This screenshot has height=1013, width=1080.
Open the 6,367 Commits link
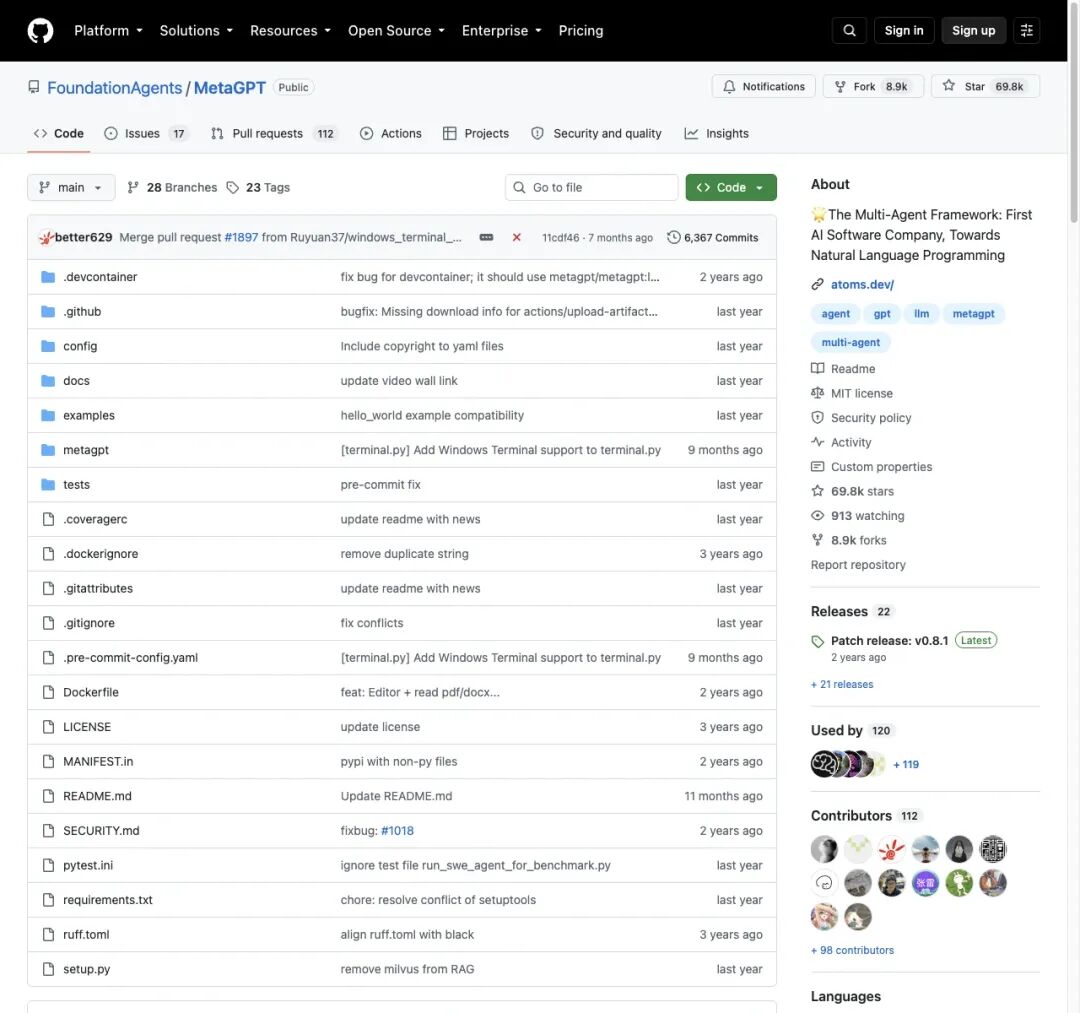coord(713,237)
